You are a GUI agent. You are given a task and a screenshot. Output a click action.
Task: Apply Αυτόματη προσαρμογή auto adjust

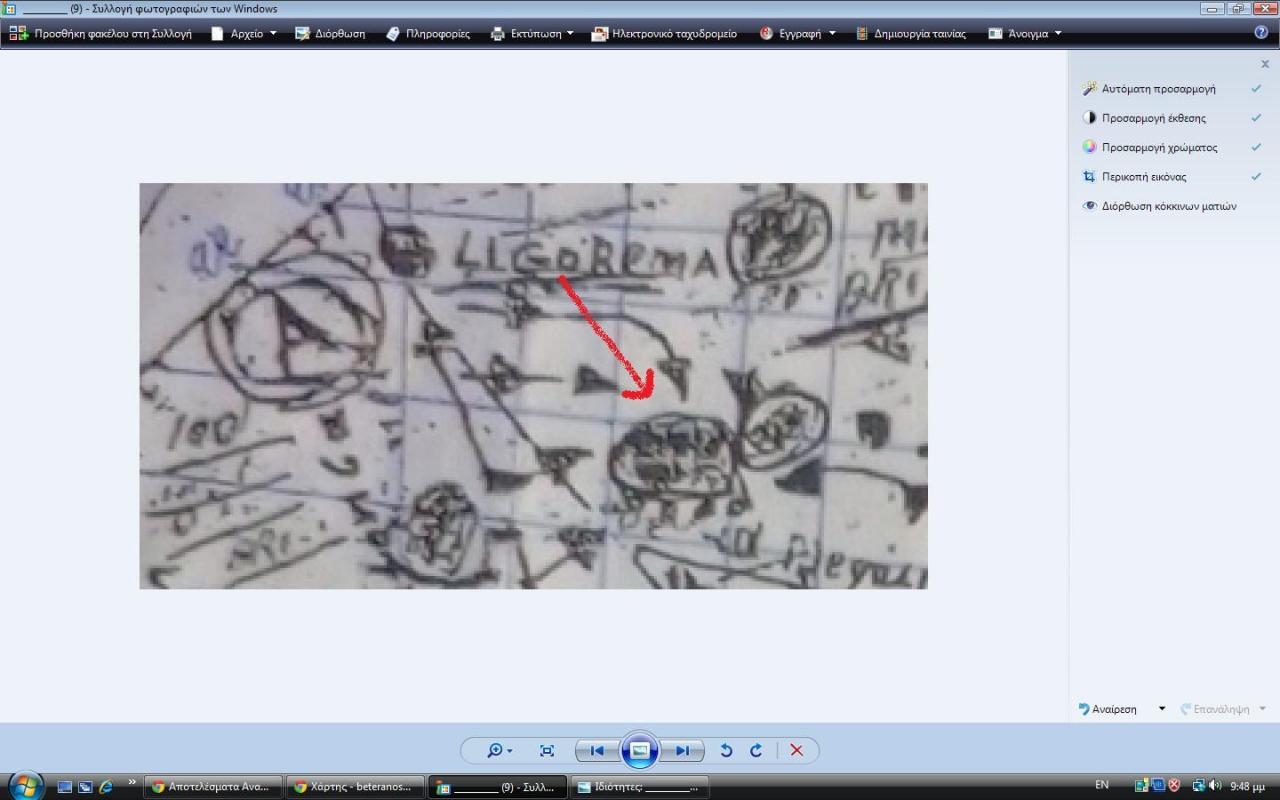[1158, 89]
